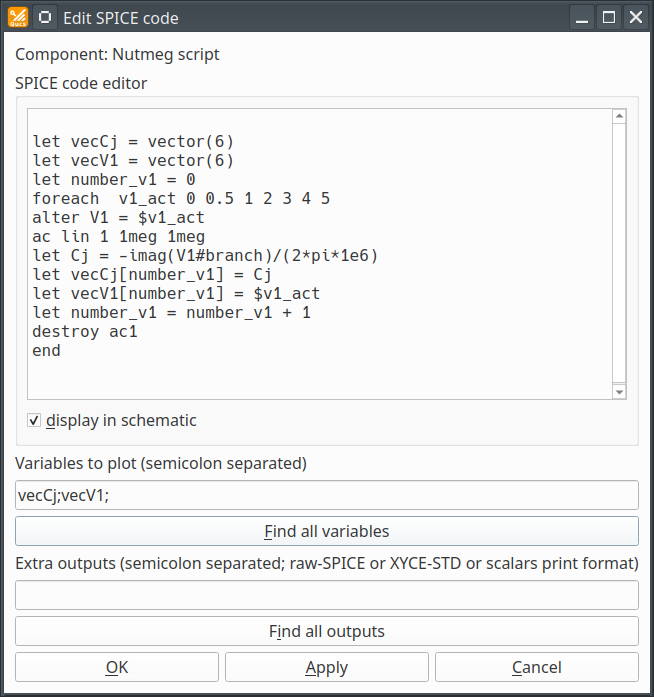Click the code editor scroll down arrow
654x697 pixels.
point(619,393)
